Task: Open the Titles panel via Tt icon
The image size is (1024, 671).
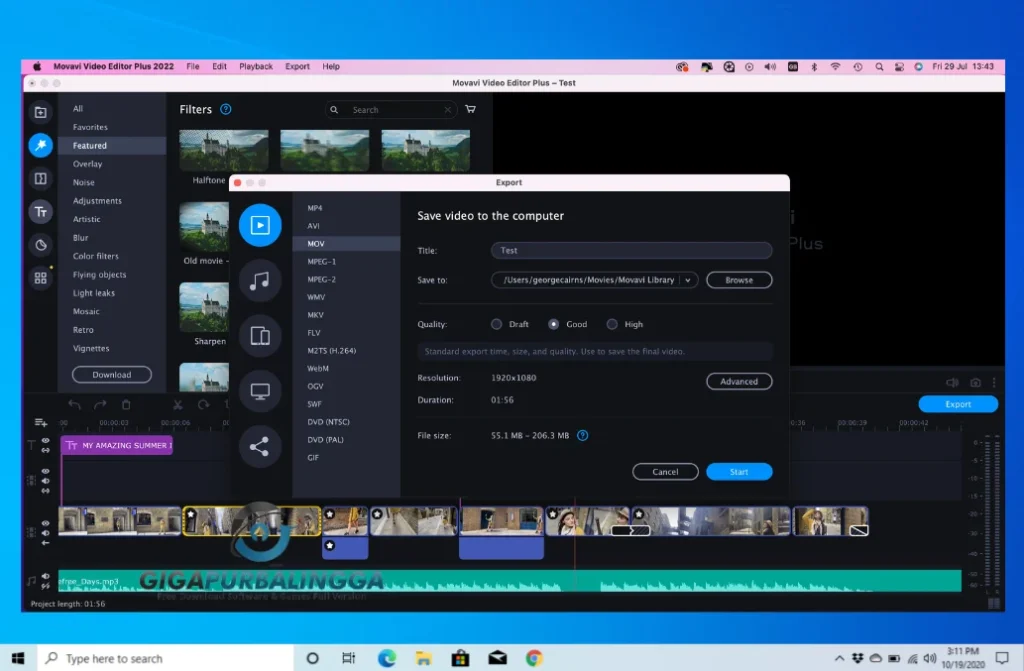Action: [x=40, y=212]
